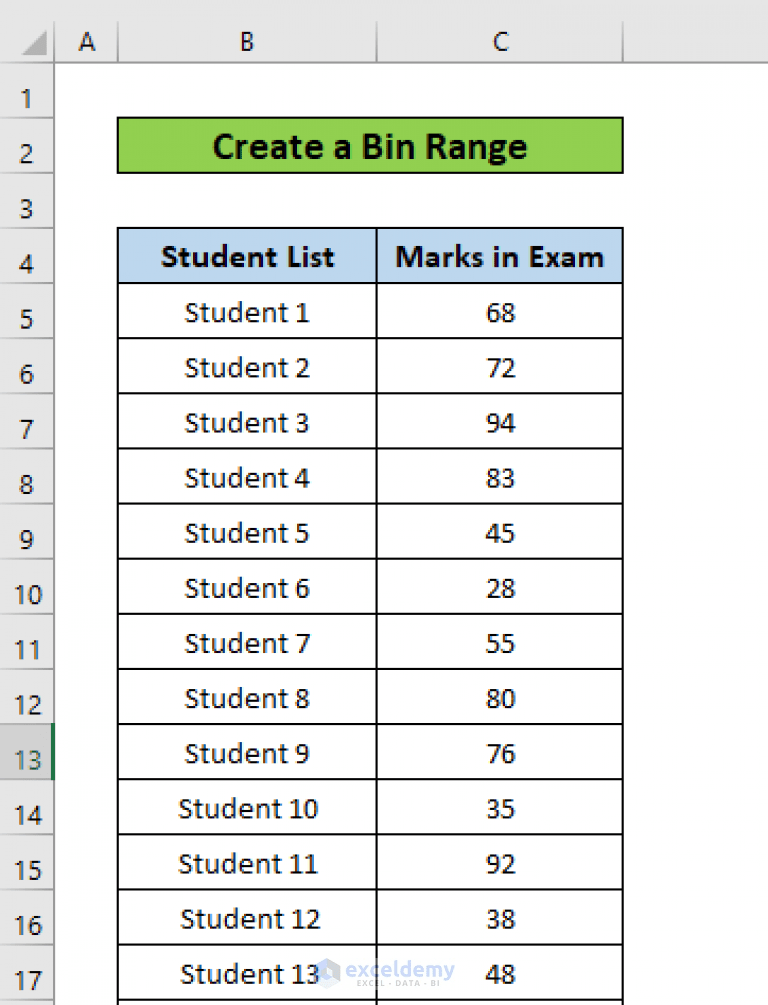Click the cell showing 28
The height and width of the screenshot is (1005, 768).
click(500, 586)
